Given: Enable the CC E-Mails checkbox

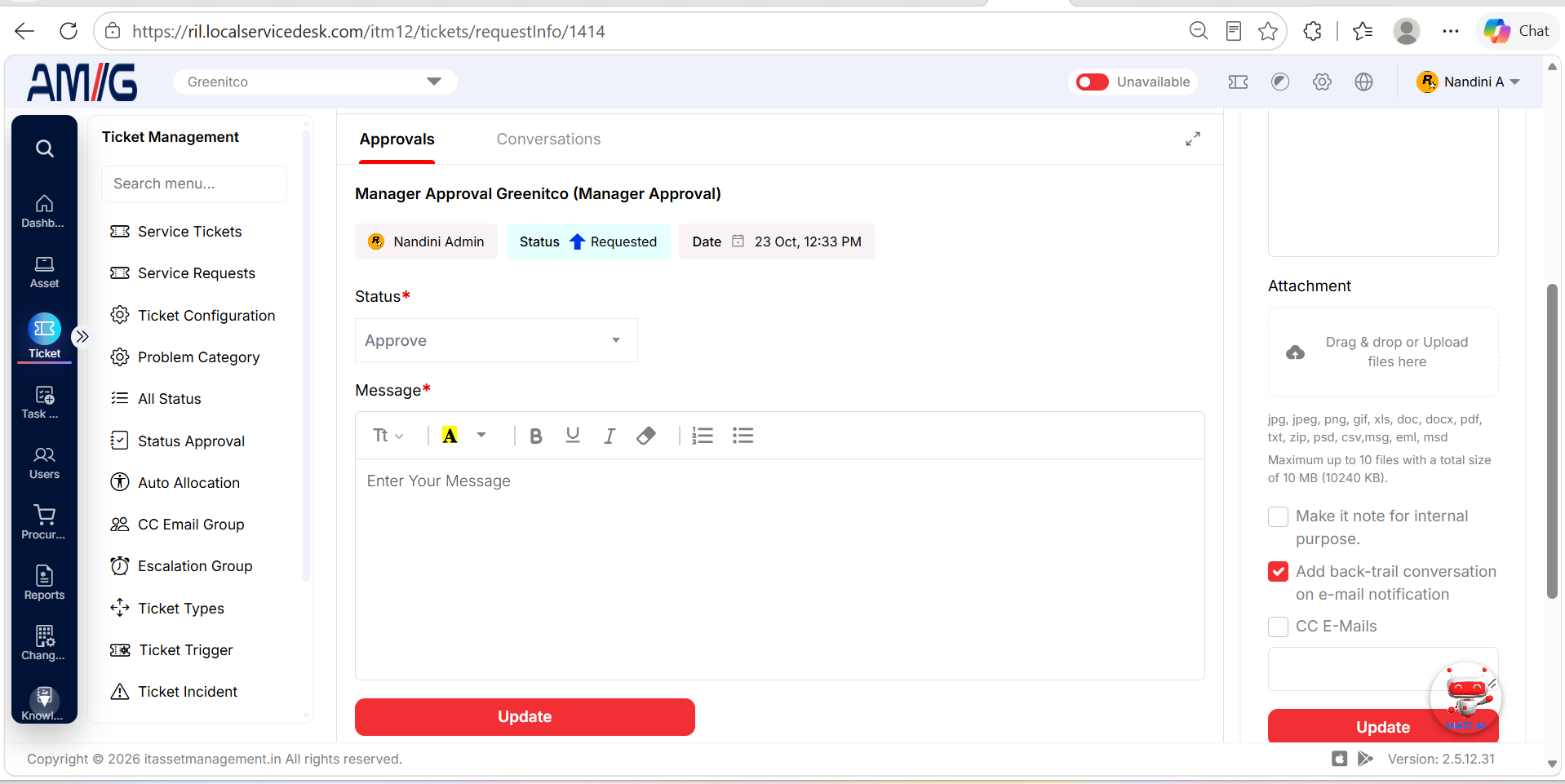Looking at the screenshot, I should click(1278, 627).
